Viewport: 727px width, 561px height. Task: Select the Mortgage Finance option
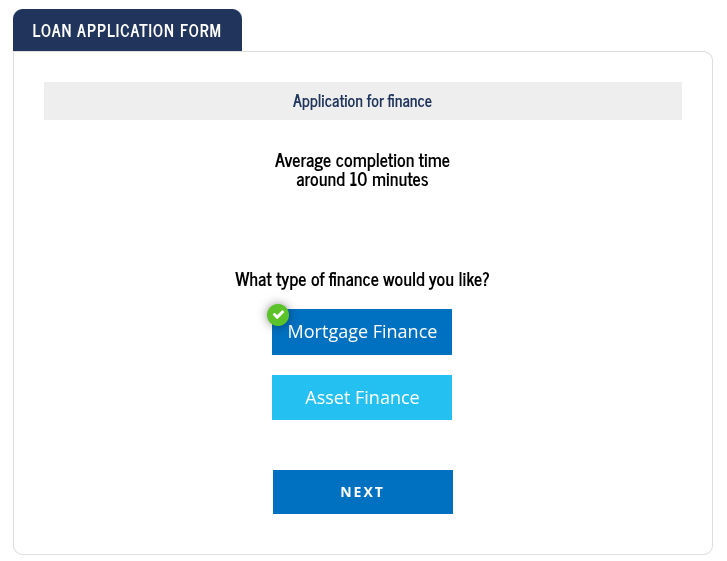pyautogui.click(x=362, y=332)
